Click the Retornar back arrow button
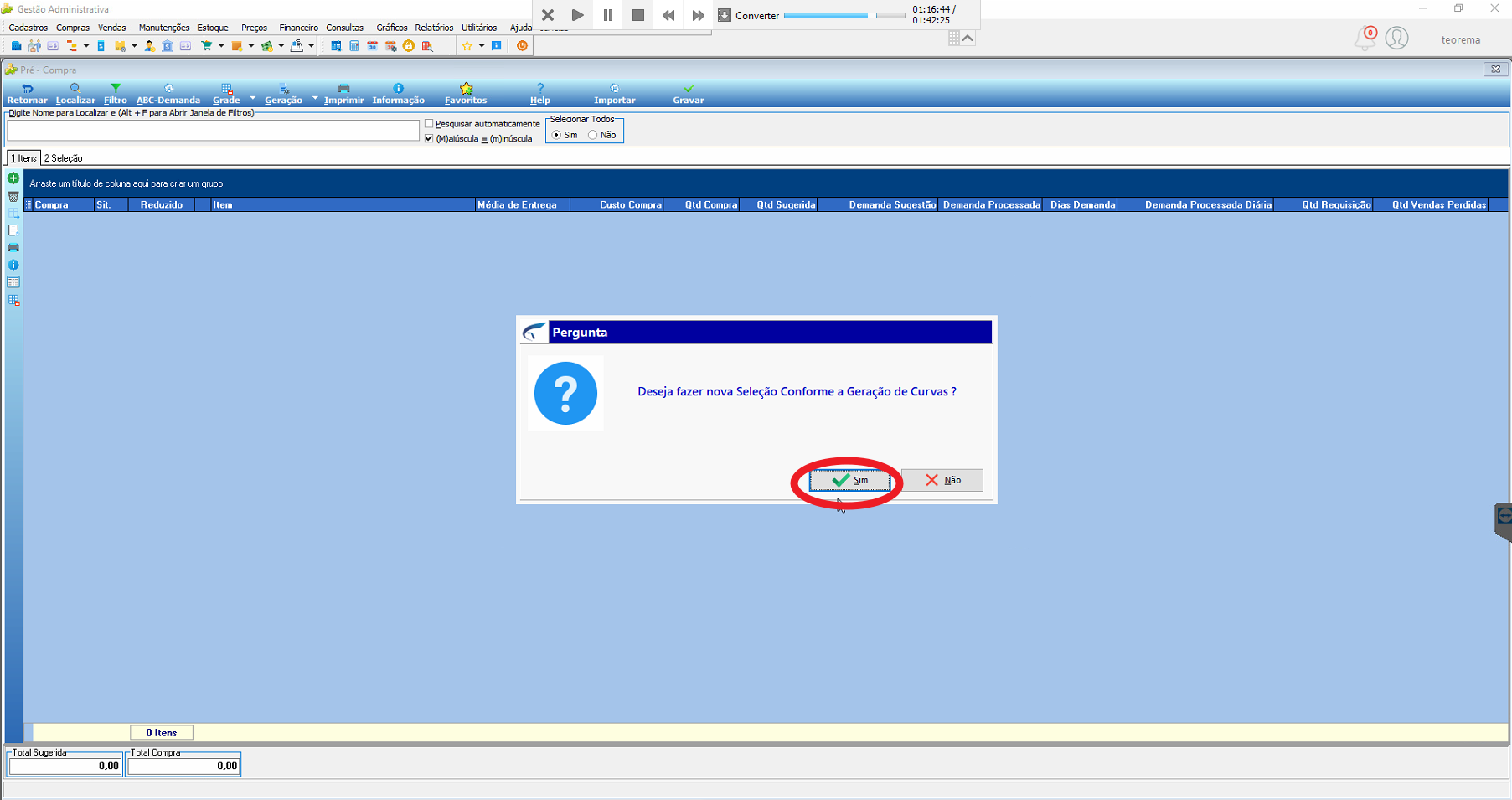 27,94
